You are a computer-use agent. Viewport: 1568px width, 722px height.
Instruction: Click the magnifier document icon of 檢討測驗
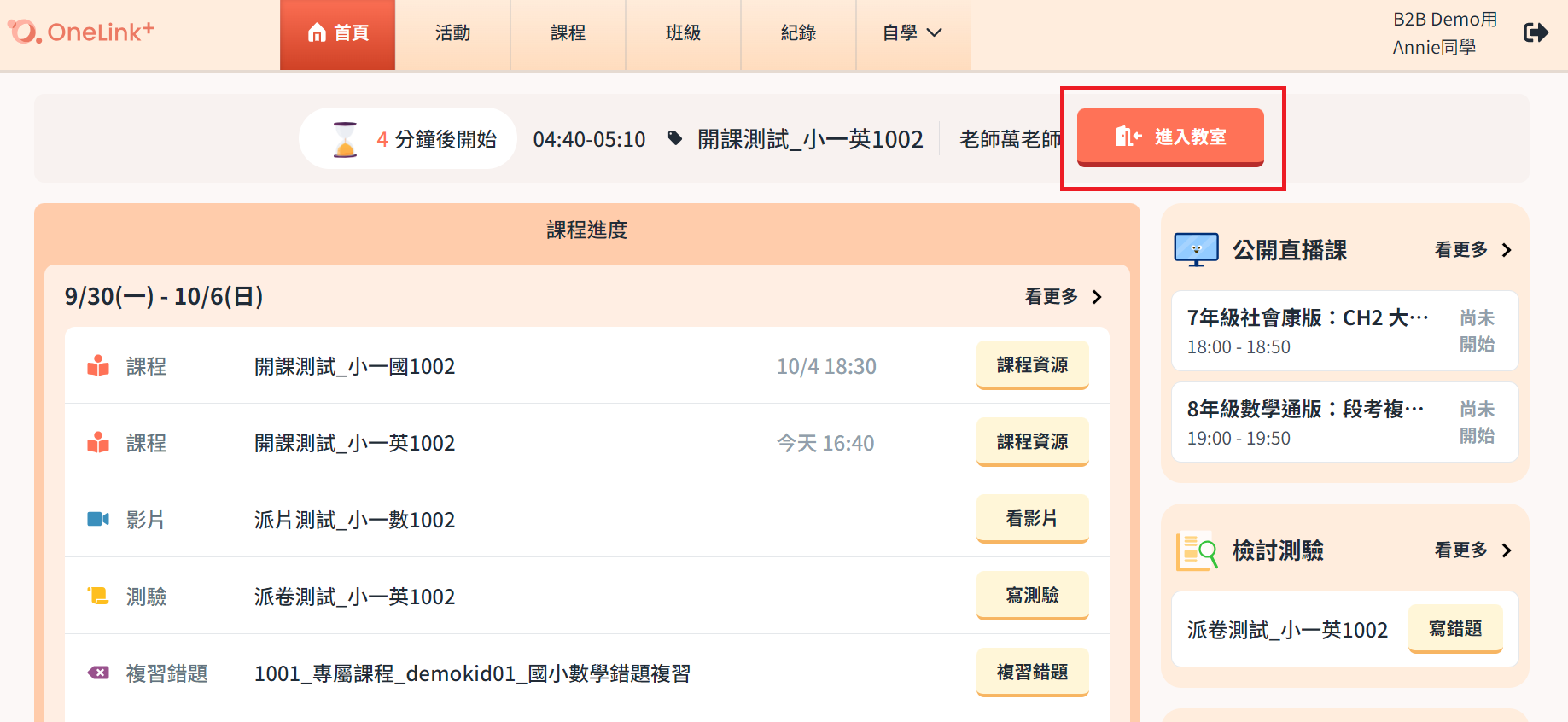(x=1196, y=551)
